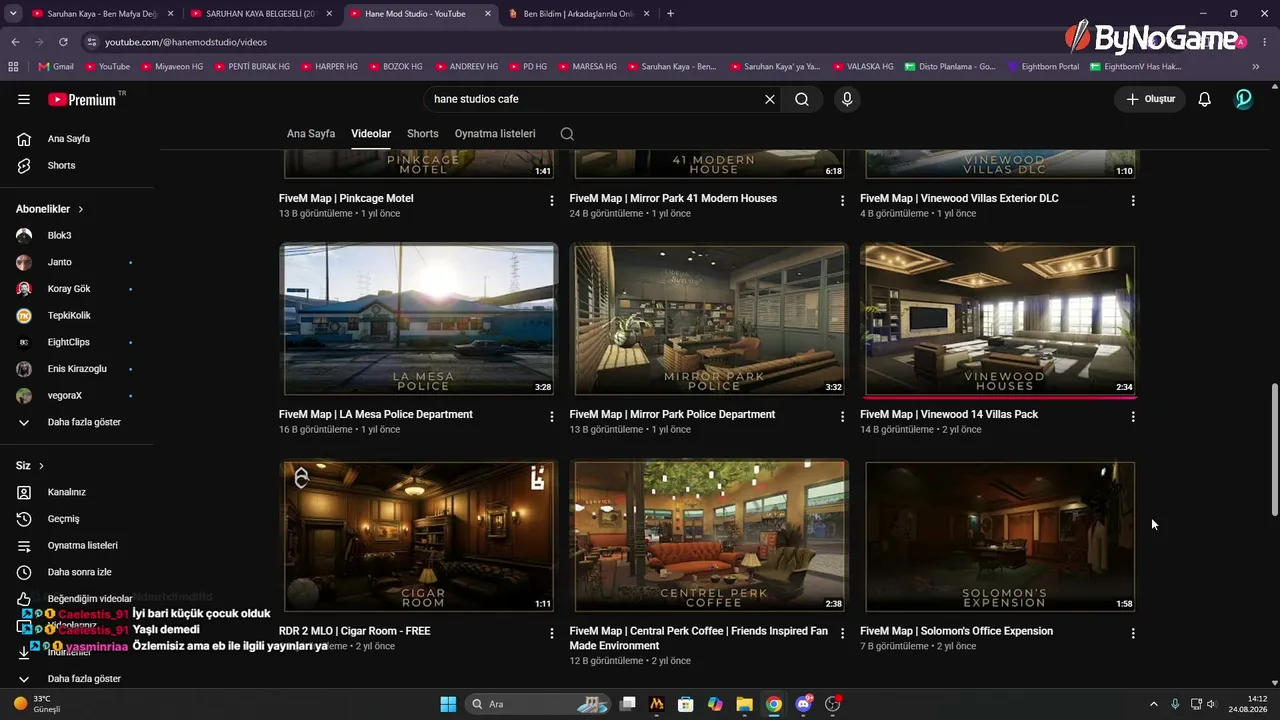Open File Explorer from the taskbar

click(x=744, y=704)
